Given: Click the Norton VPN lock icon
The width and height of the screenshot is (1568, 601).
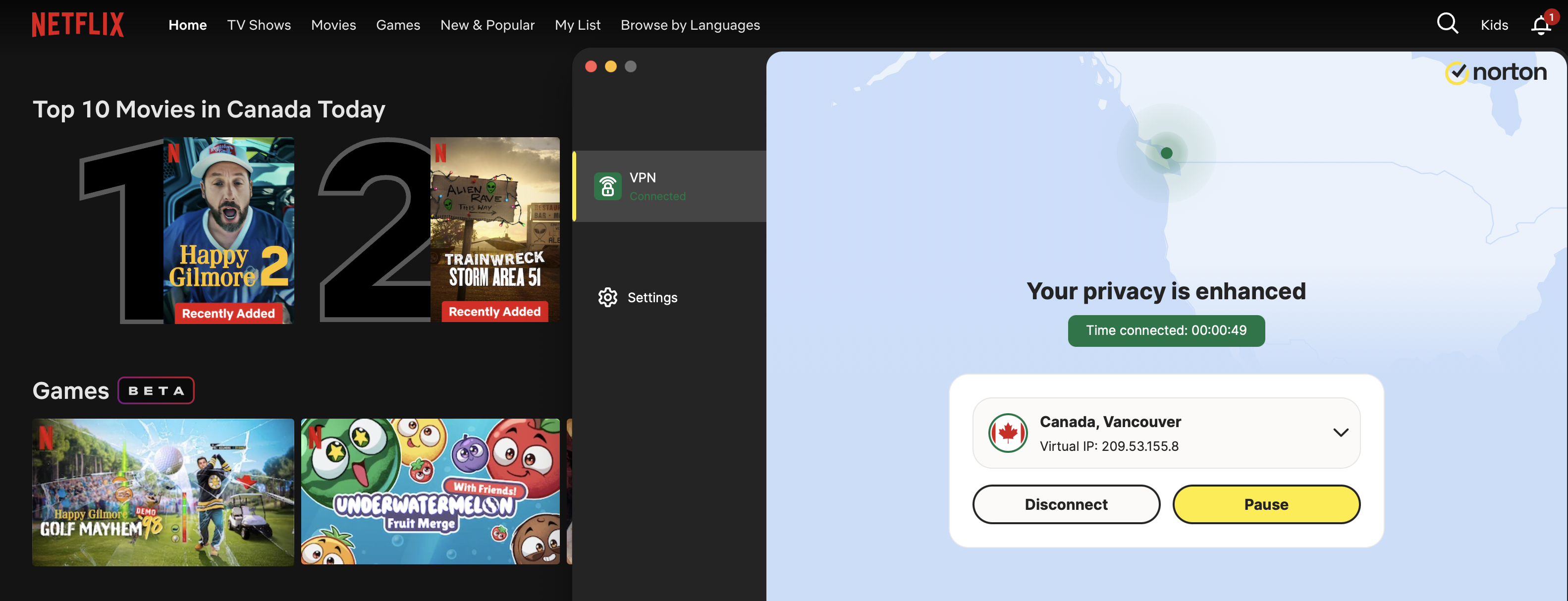Looking at the screenshot, I should pos(607,186).
